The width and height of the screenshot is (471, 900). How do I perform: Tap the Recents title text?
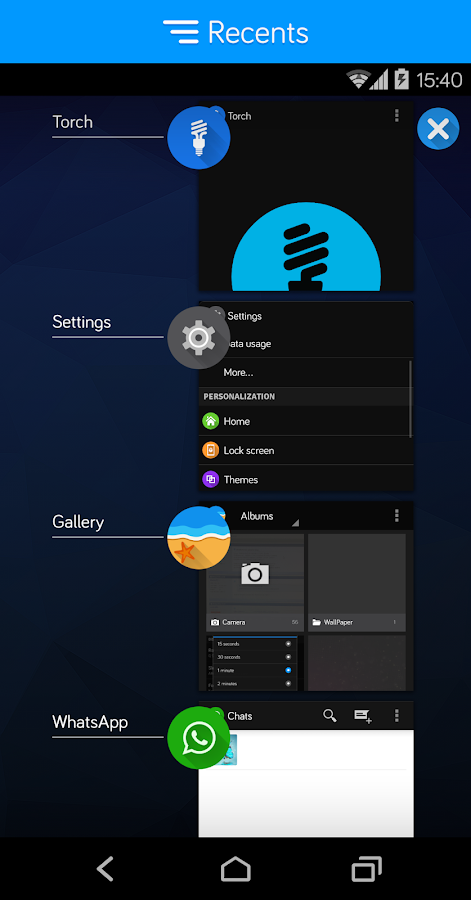[x=258, y=32]
